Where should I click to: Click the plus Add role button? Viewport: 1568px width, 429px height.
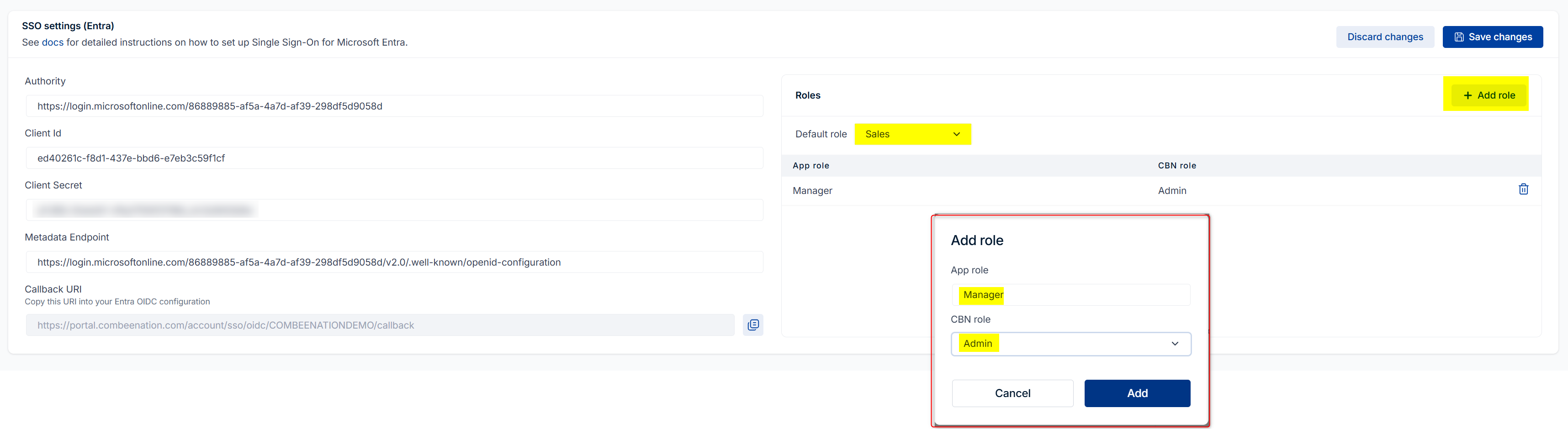pyautogui.click(x=1489, y=95)
